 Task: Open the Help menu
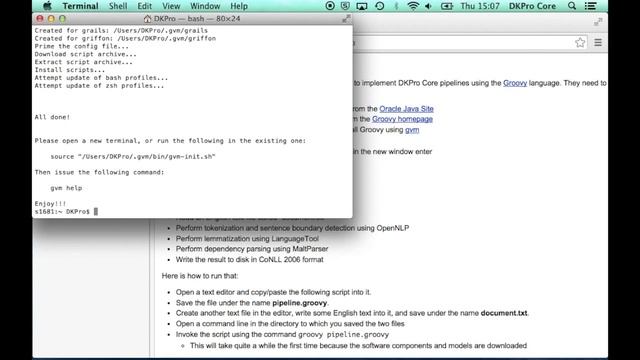(239, 6)
